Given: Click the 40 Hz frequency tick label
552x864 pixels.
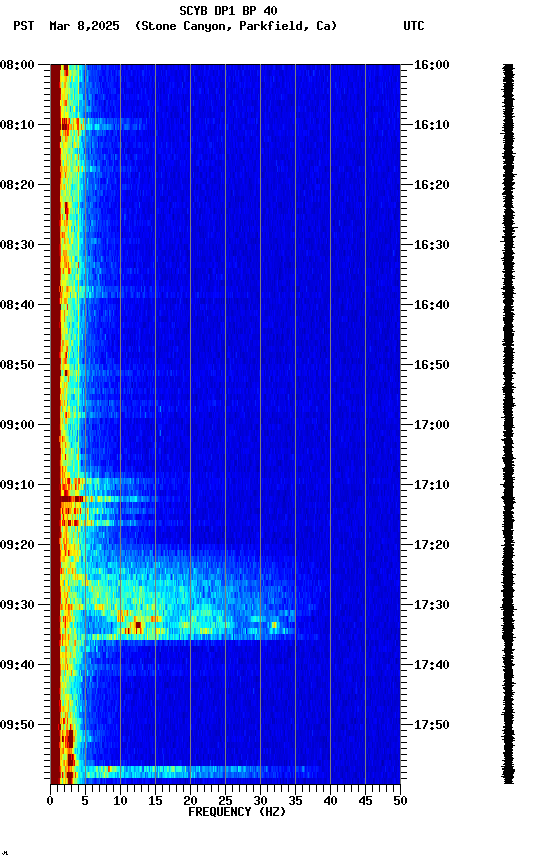Looking at the screenshot, I should point(330,802).
